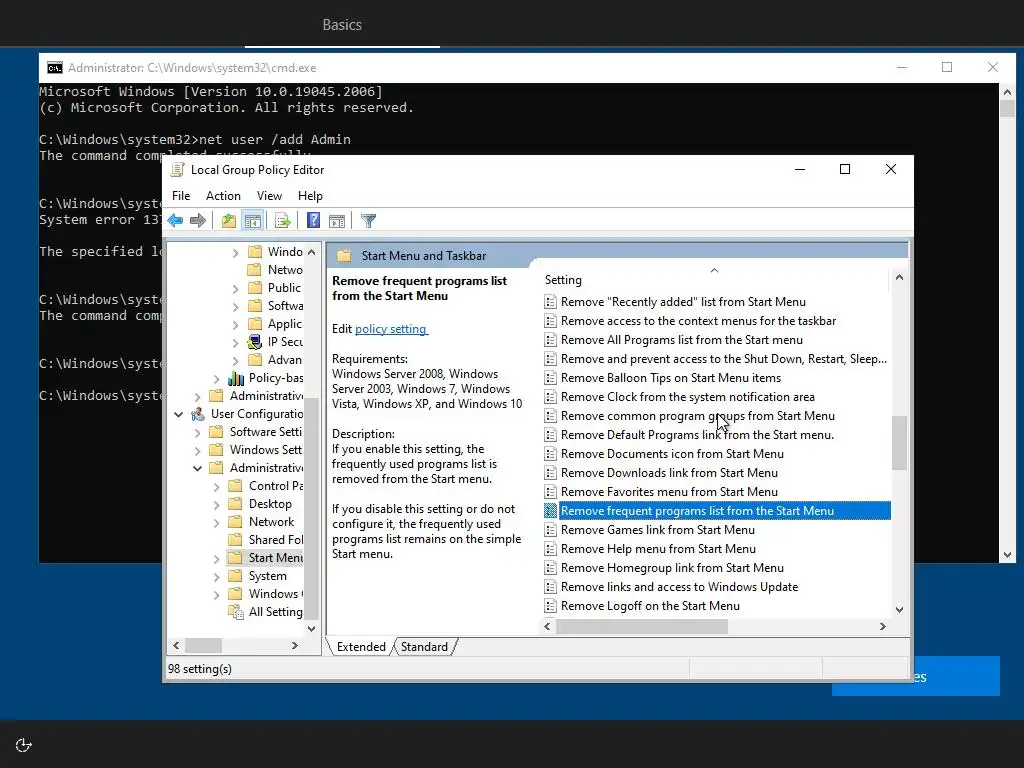Expand the Network folder under Administrative Templates
The height and width of the screenshot is (768, 1024).
coord(216,522)
